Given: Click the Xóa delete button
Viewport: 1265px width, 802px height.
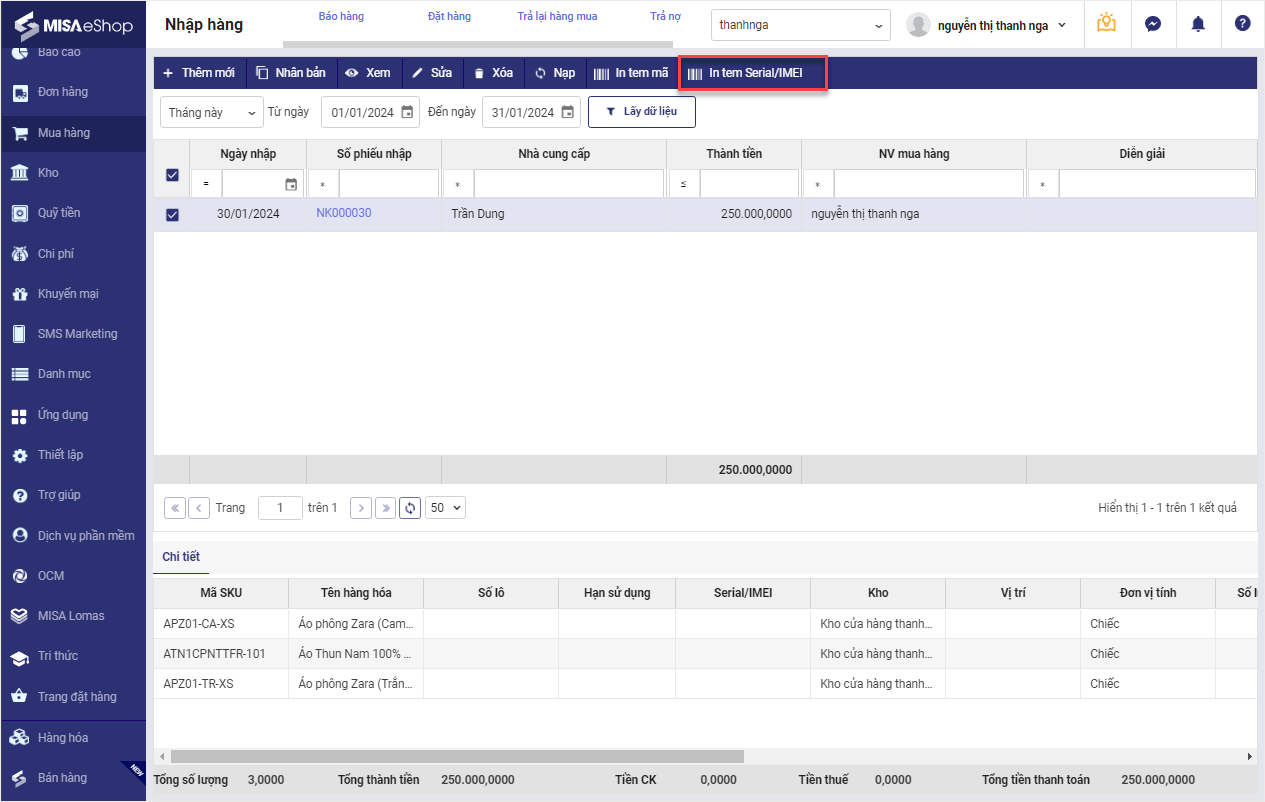Looking at the screenshot, I should pos(493,73).
